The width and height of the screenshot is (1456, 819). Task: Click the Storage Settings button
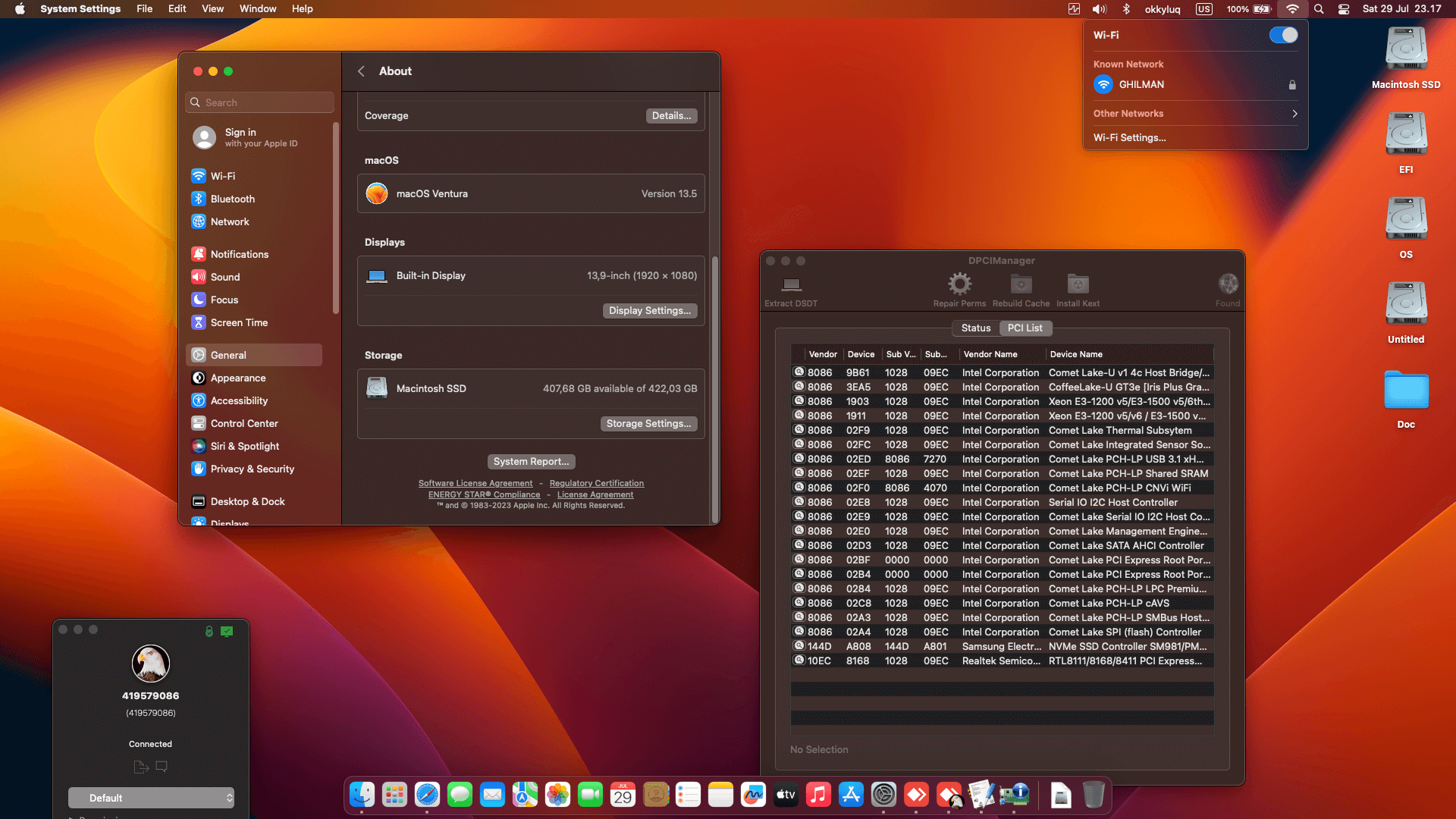648,424
